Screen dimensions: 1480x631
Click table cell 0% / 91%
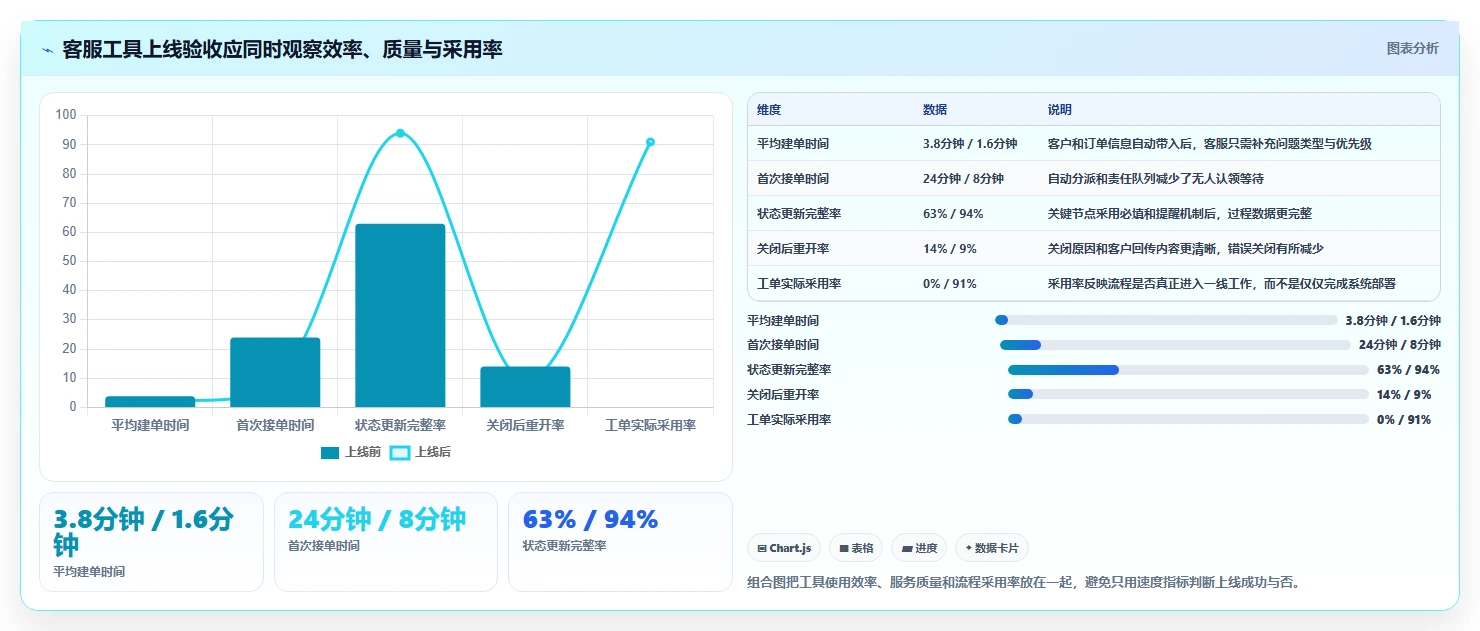[950, 284]
